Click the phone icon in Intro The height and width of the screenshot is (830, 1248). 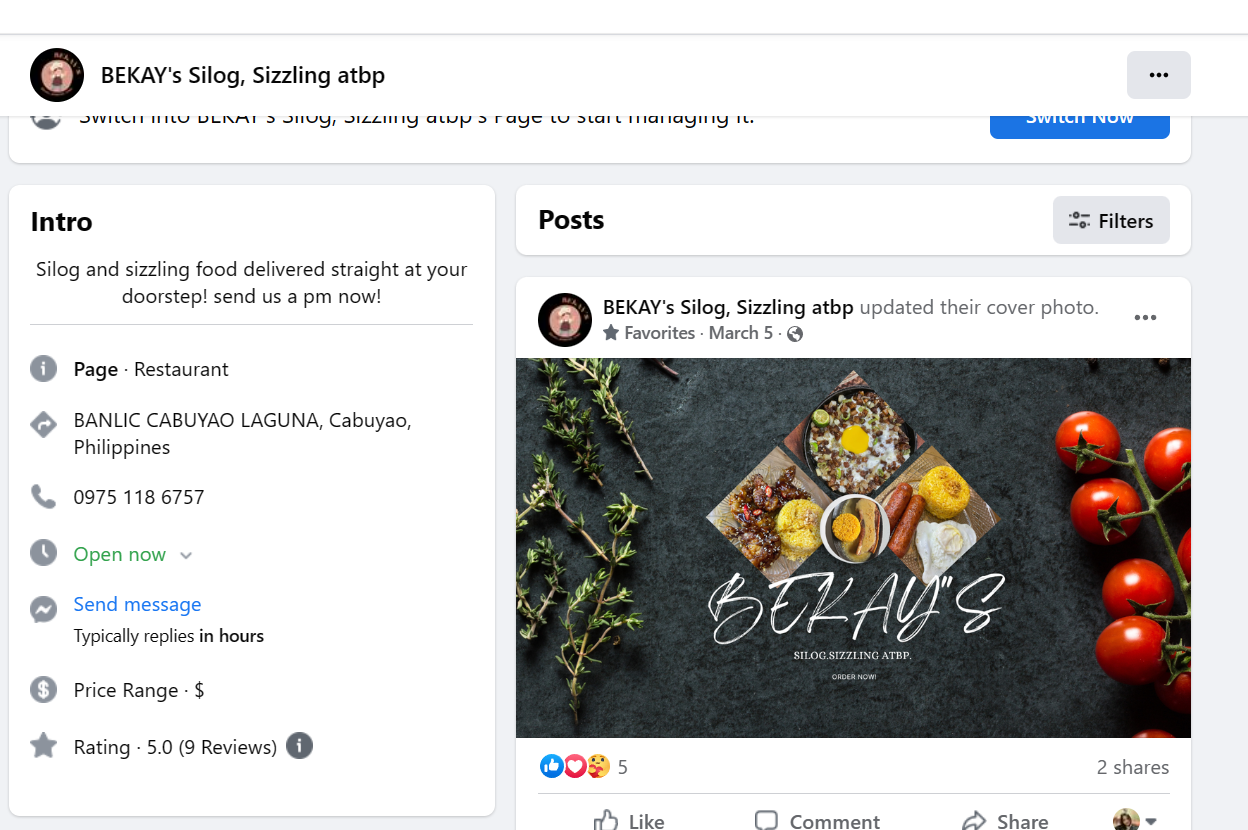tap(43, 497)
